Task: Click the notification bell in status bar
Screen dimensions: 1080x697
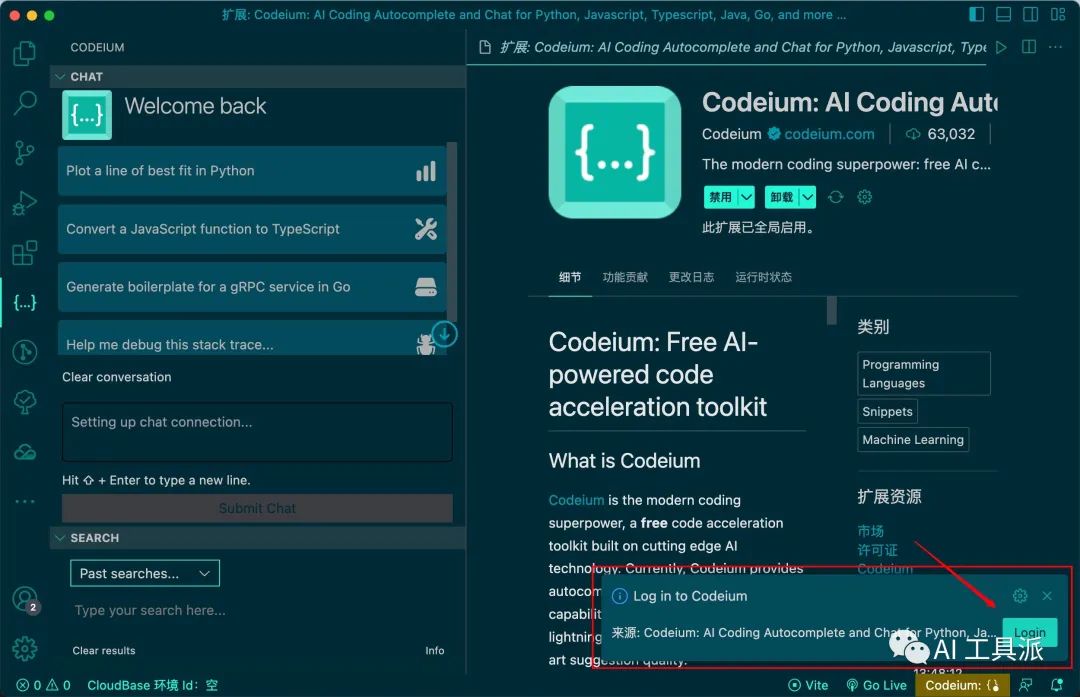Action: tap(1057, 685)
